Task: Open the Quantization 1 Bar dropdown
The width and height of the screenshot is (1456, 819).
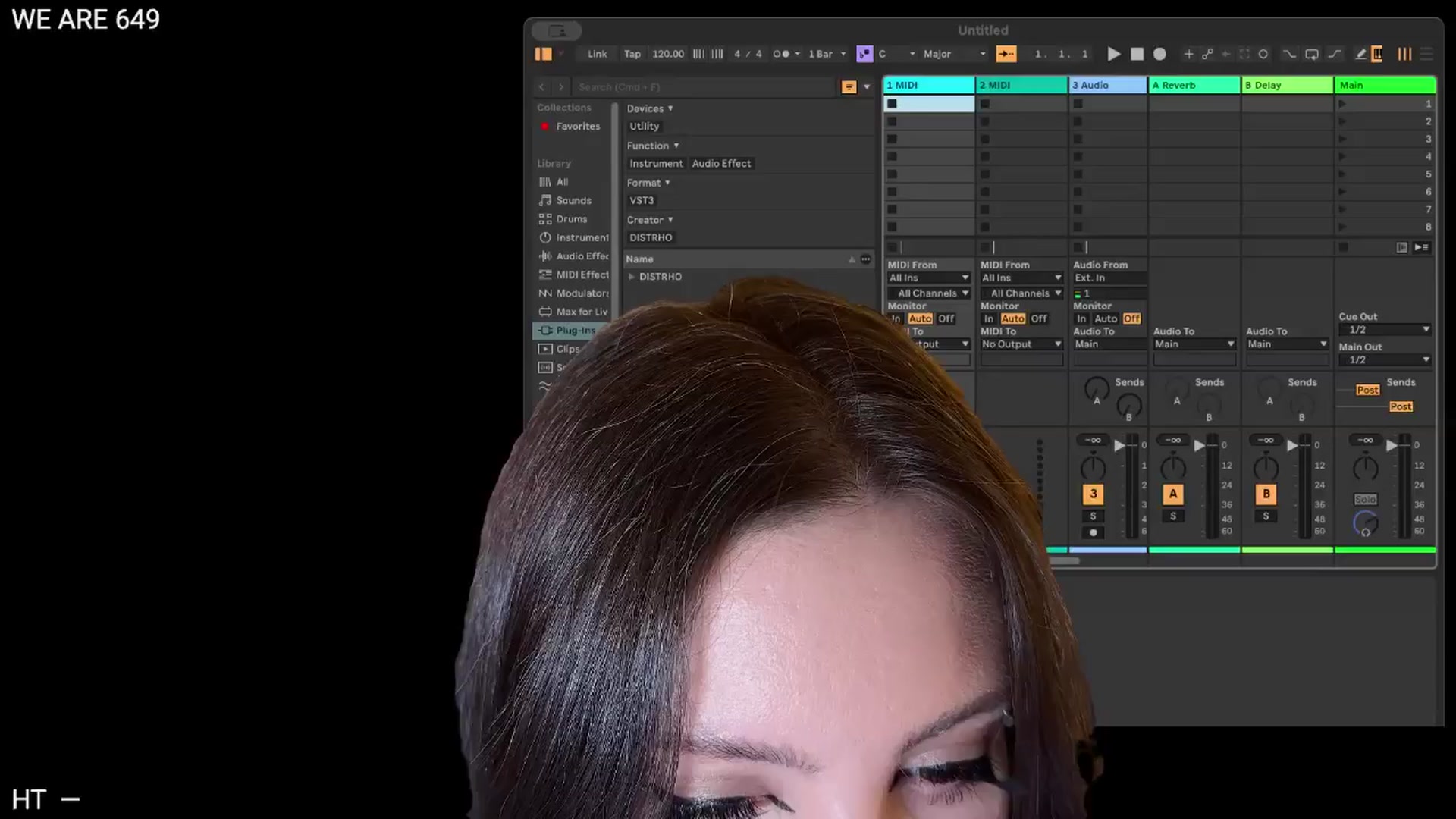Action: click(x=827, y=54)
